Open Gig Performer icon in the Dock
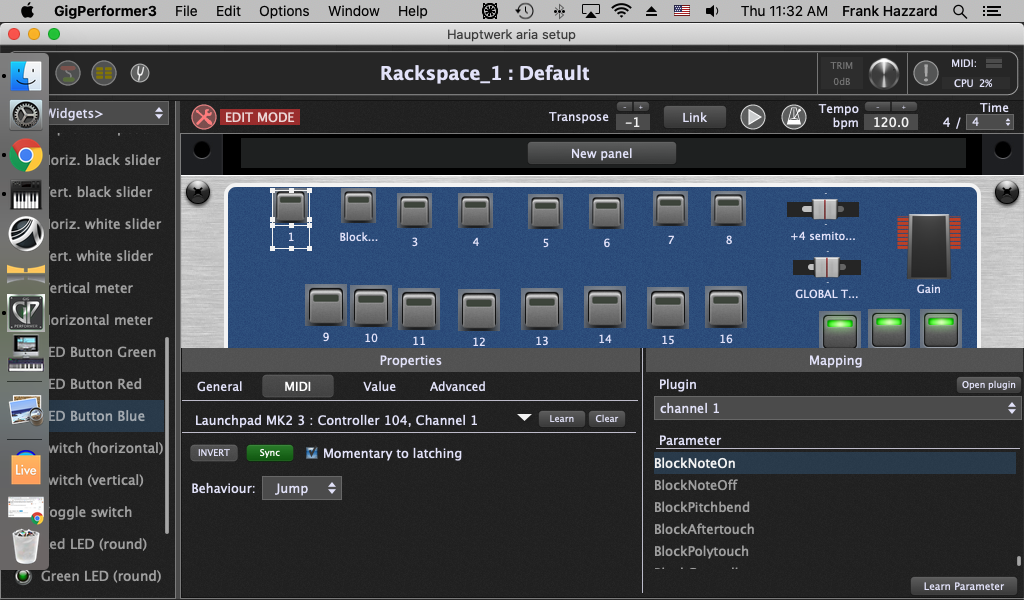This screenshot has width=1024, height=600. (26, 311)
